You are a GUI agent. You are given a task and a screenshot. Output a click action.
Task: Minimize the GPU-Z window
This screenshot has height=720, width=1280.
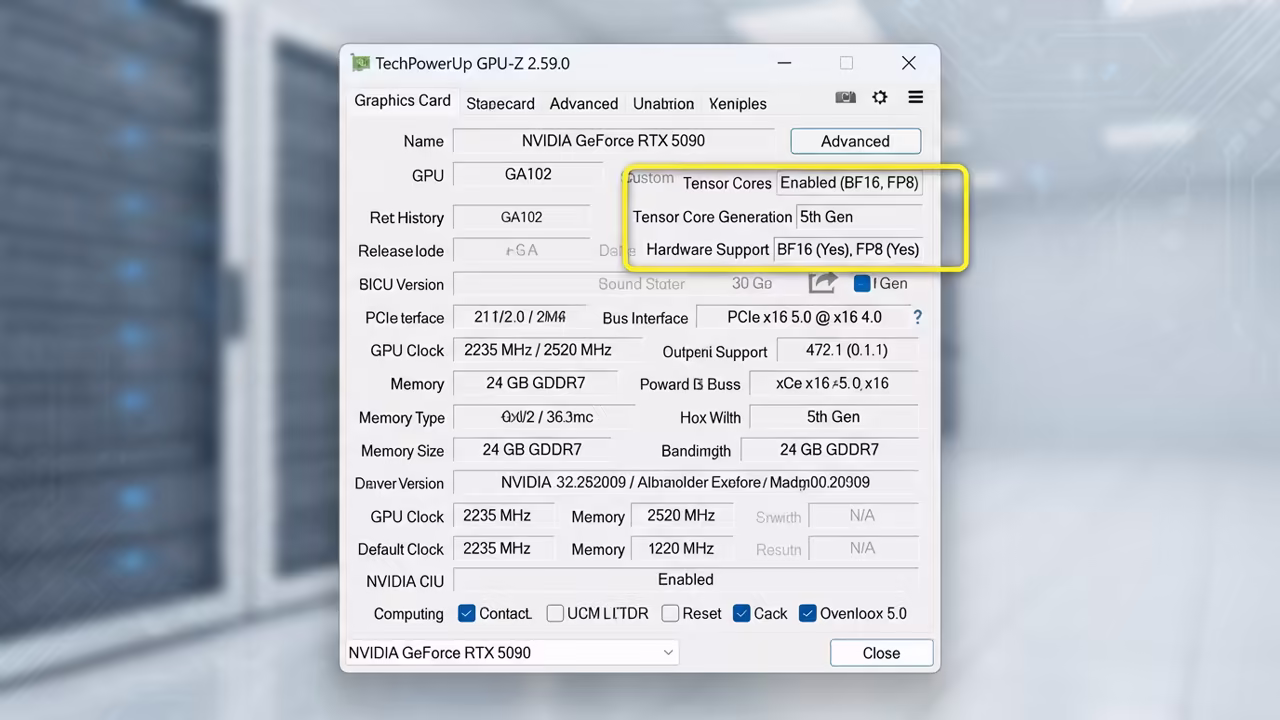[x=784, y=63]
